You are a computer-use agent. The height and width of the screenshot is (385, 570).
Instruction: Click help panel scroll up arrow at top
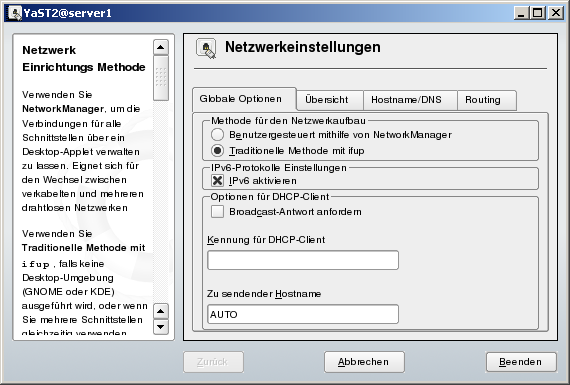point(161,47)
